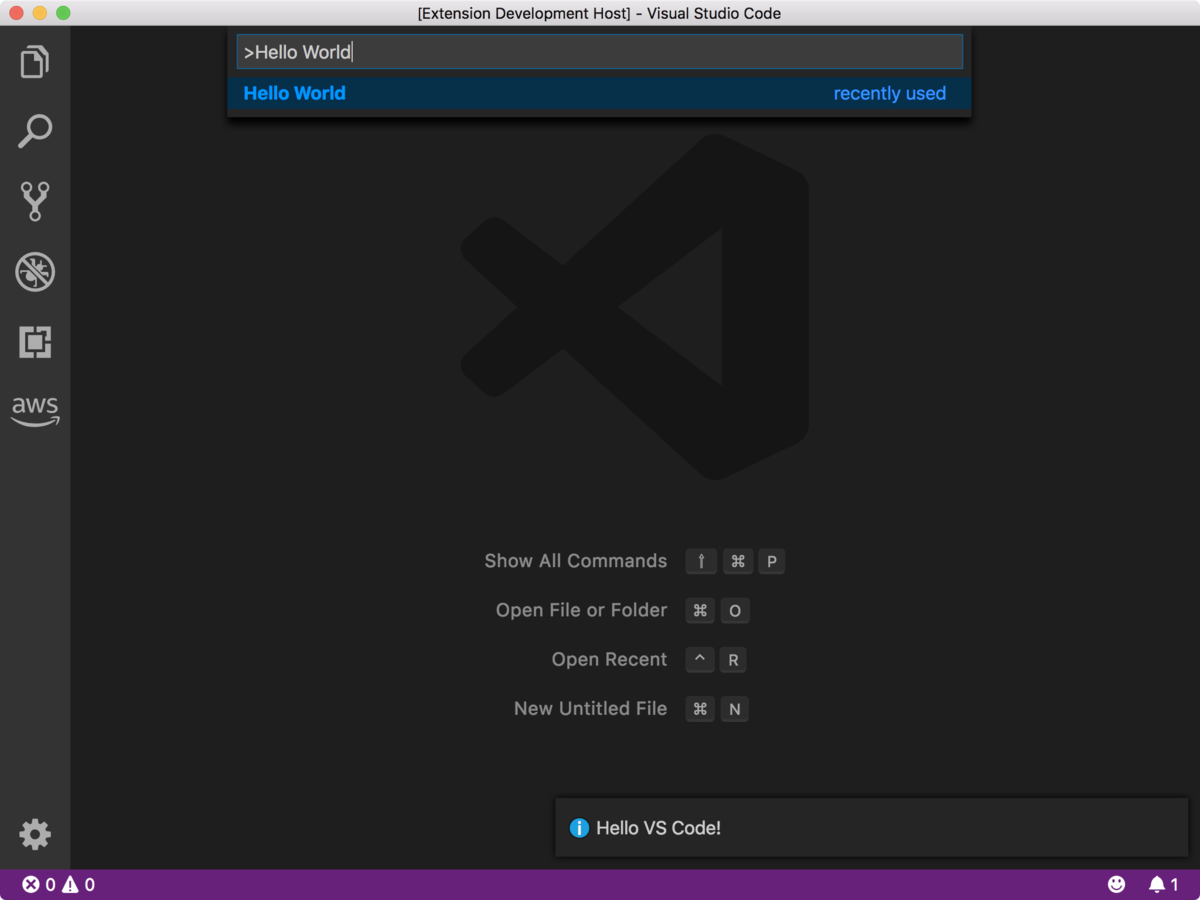Open the Manage gear settings menu
The image size is (1200, 900).
coord(35,834)
